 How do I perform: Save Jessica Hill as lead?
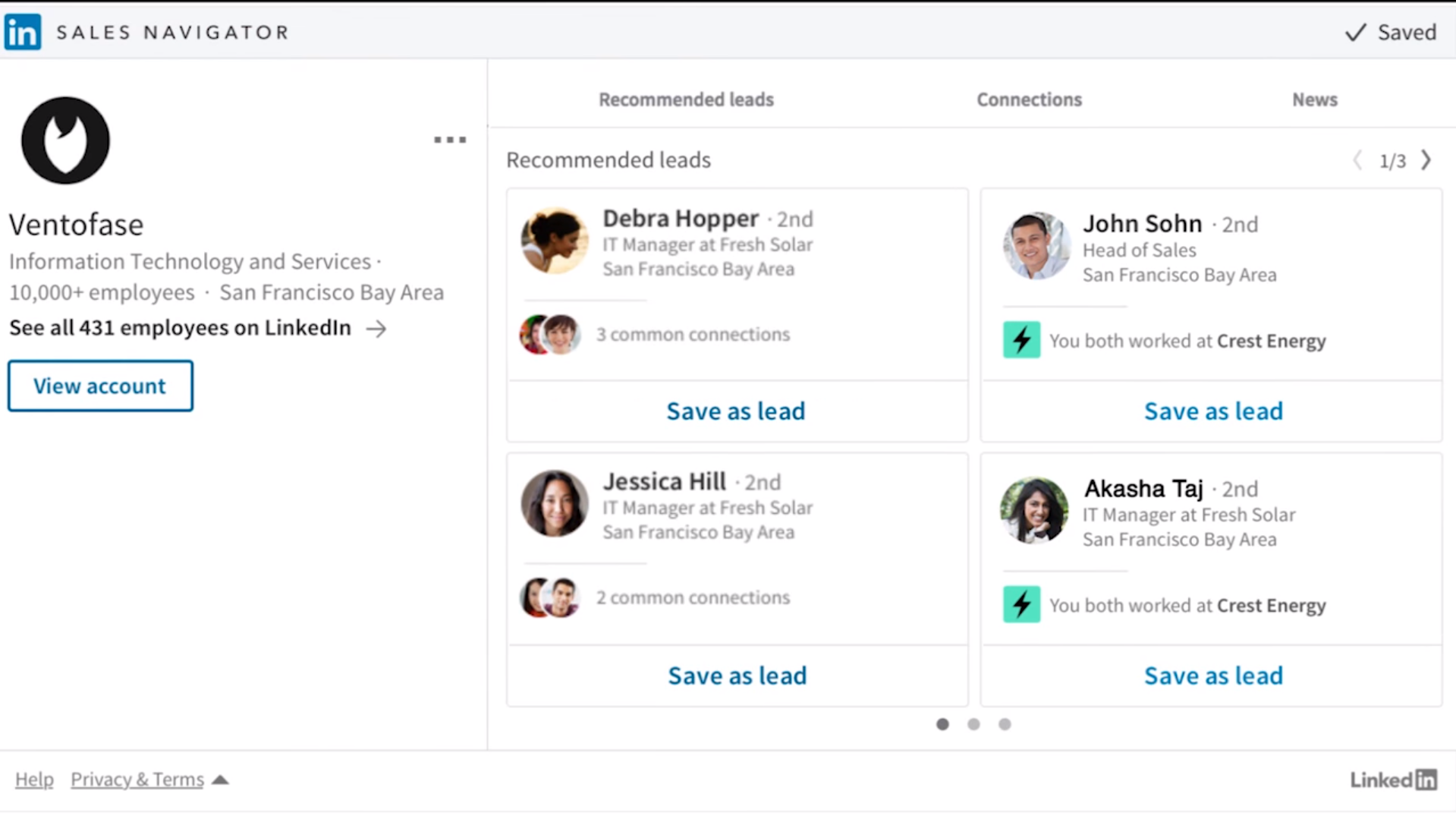pyautogui.click(x=737, y=675)
